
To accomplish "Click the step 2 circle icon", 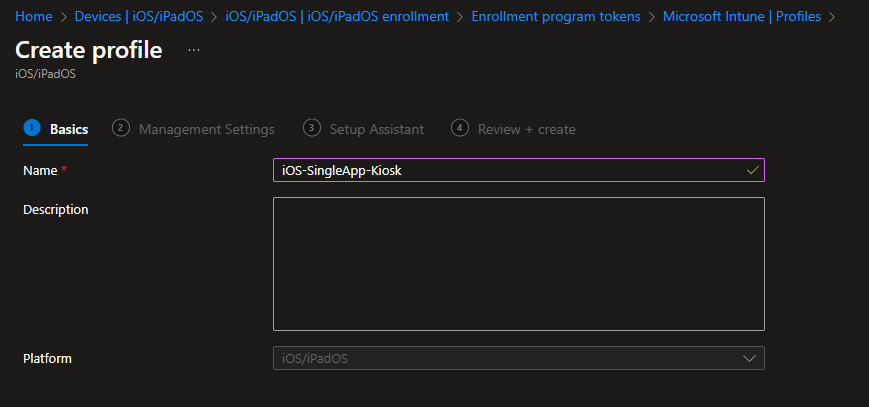I will (121, 128).
